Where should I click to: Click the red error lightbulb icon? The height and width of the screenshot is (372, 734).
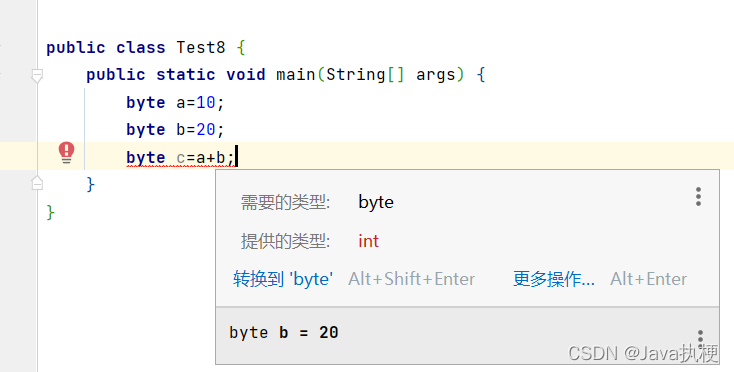(66, 153)
